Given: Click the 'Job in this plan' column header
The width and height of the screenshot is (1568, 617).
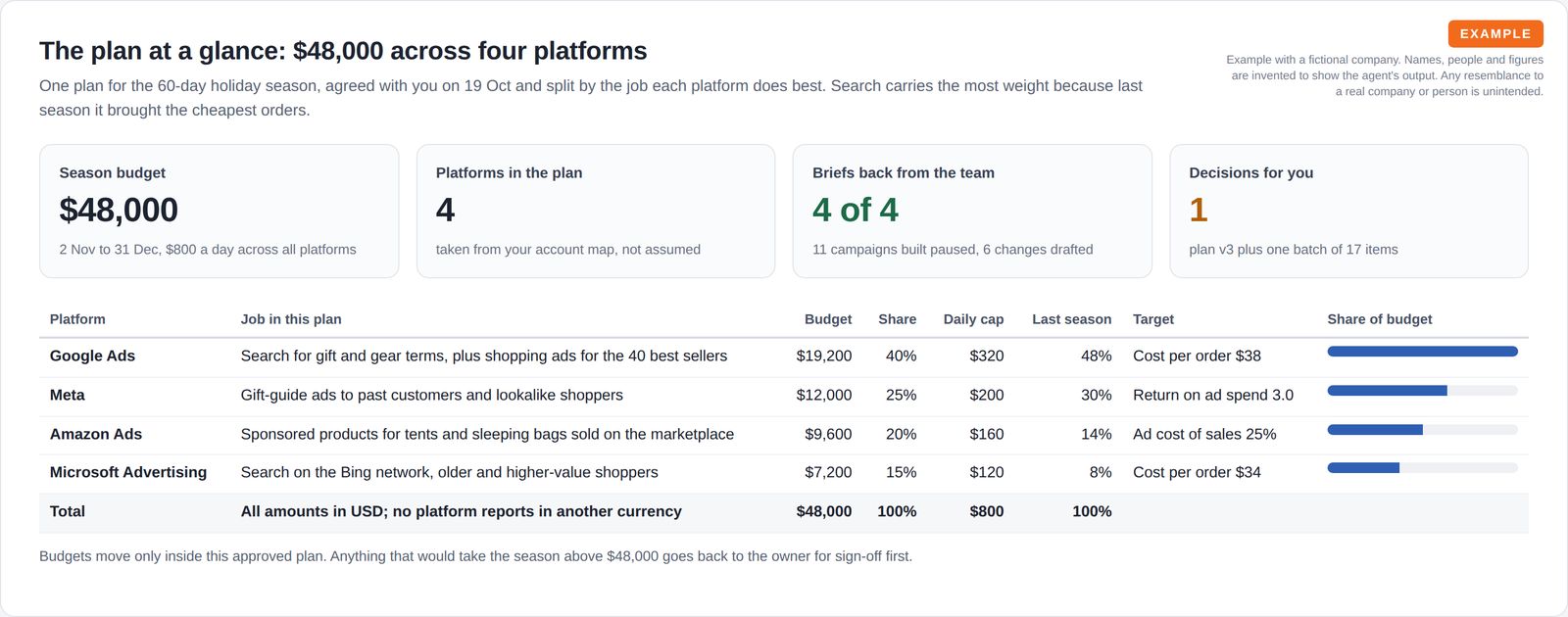Looking at the screenshot, I should [291, 319].
